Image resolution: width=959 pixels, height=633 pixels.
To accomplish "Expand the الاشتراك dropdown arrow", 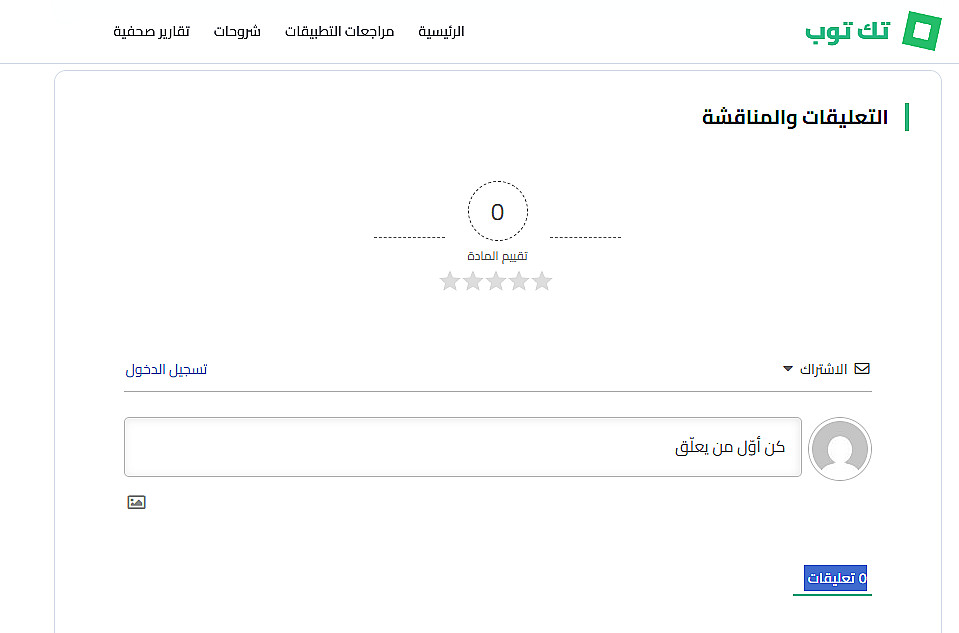I will pyautogui.click(x=788, y=369).
